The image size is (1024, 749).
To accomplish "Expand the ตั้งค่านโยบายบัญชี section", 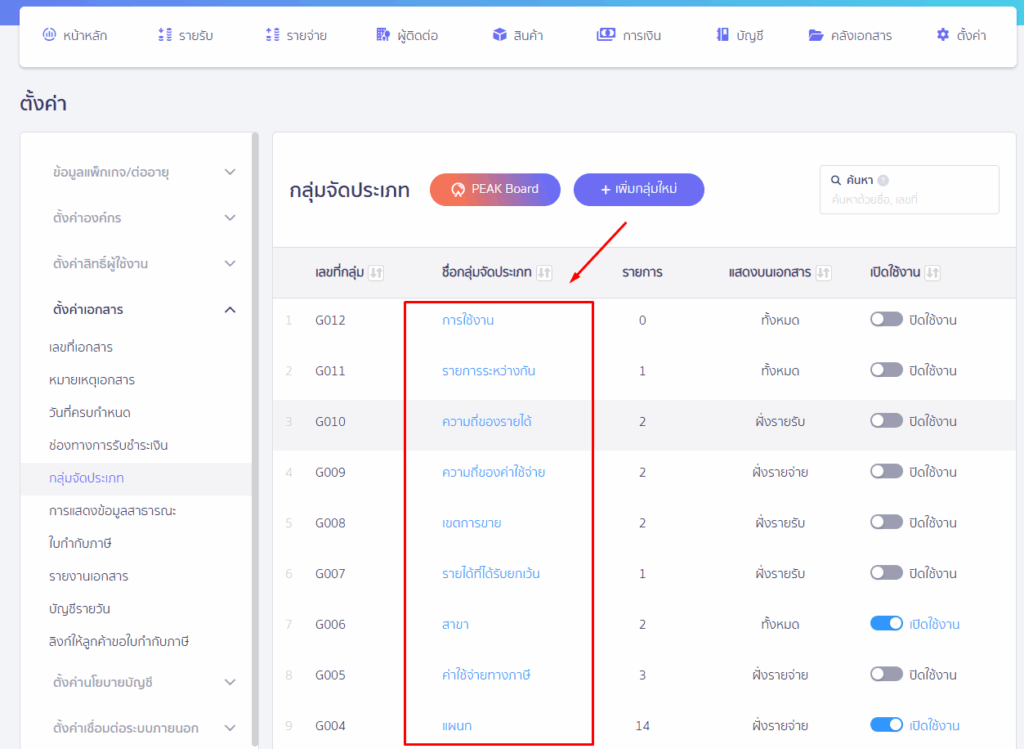I will pos(230,682).
